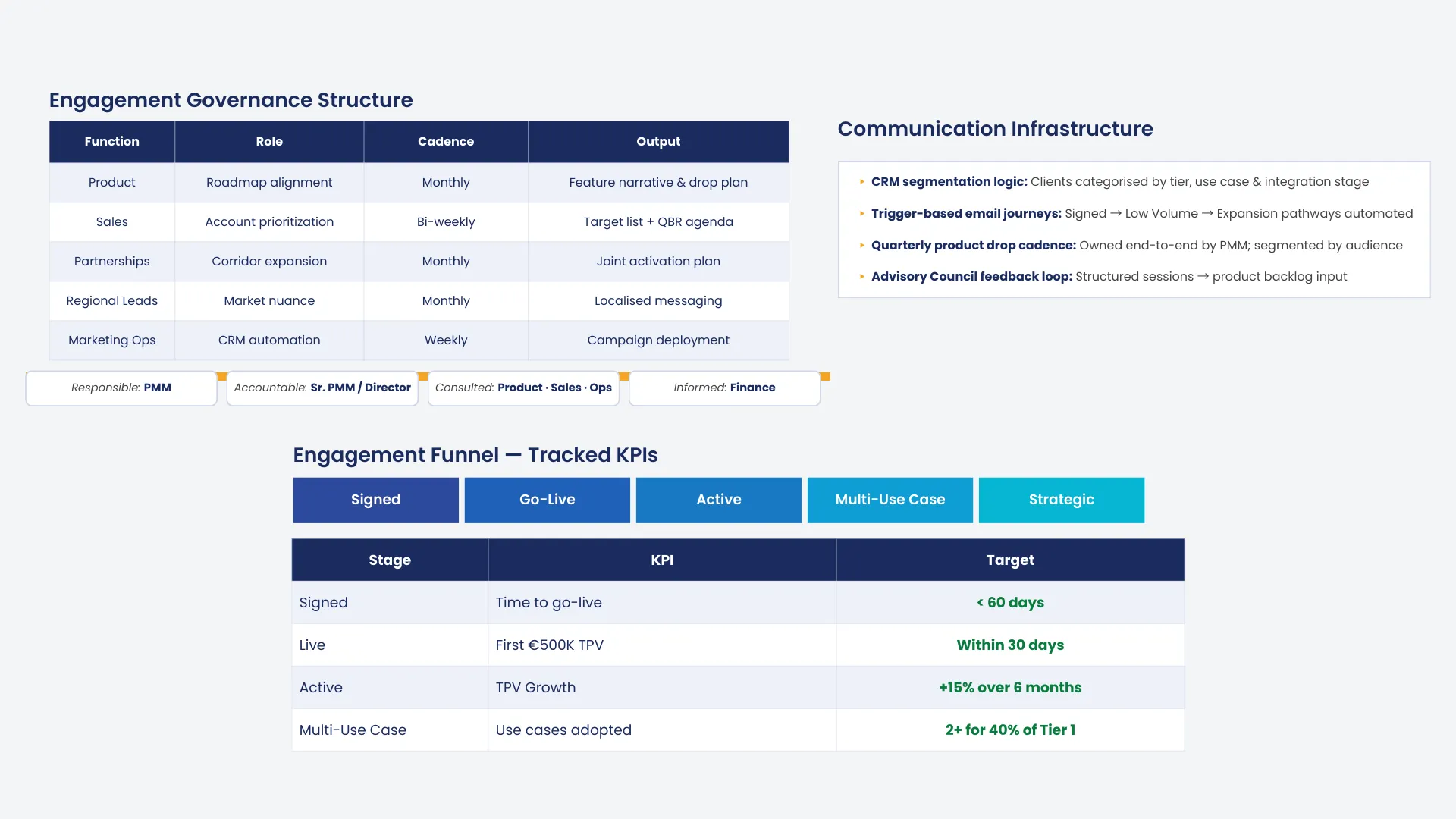The width and height of the screenshot is (1456, 819).
Task: Click the Signed funnel stage block
Action: 375,500
